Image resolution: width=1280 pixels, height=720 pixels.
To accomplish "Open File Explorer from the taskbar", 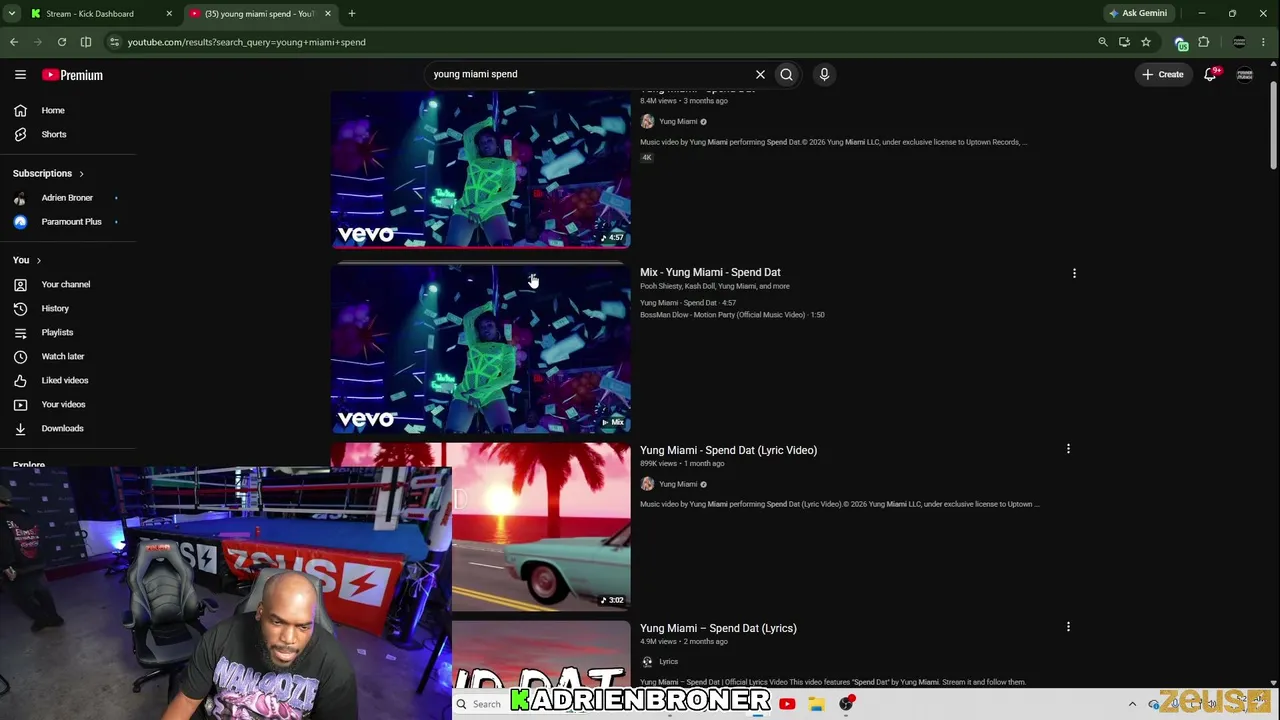I will pos(817,704).
